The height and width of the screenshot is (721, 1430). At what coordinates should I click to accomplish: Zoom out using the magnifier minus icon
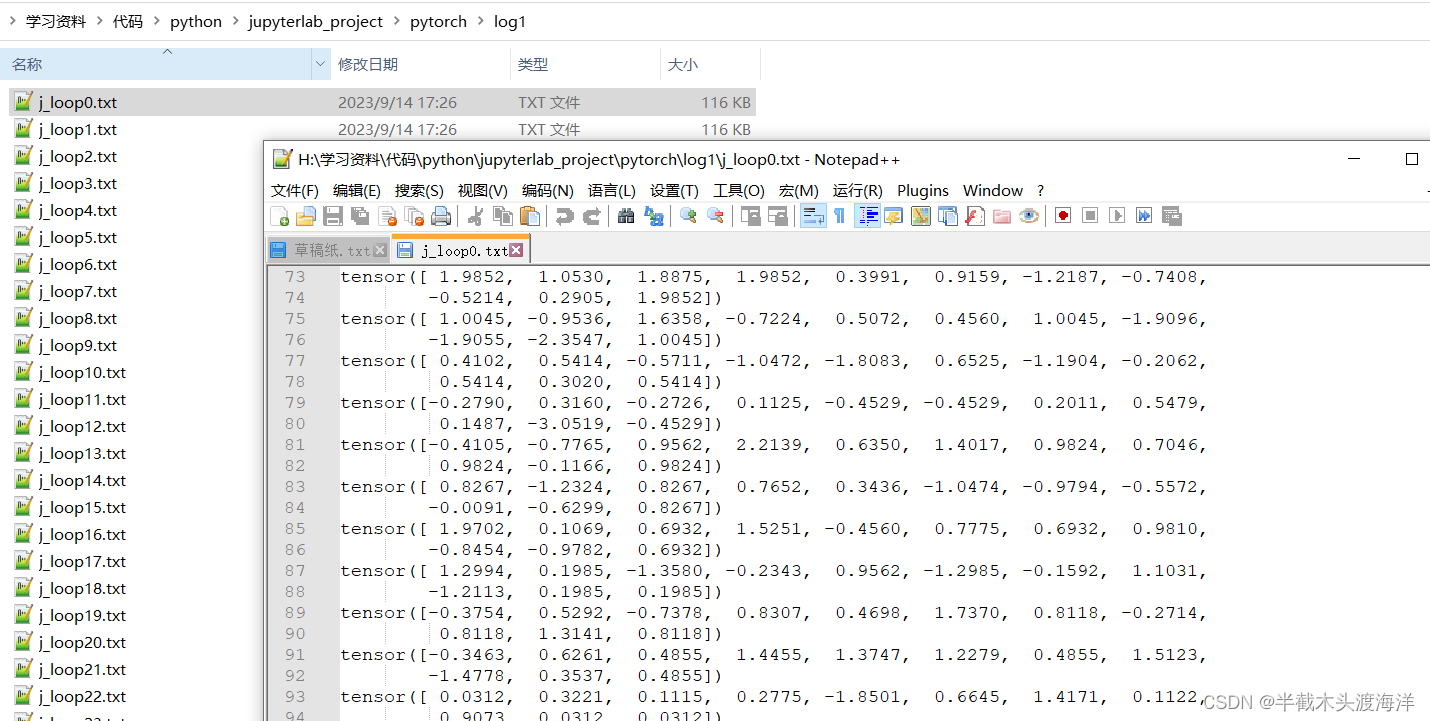coord(715,216)
